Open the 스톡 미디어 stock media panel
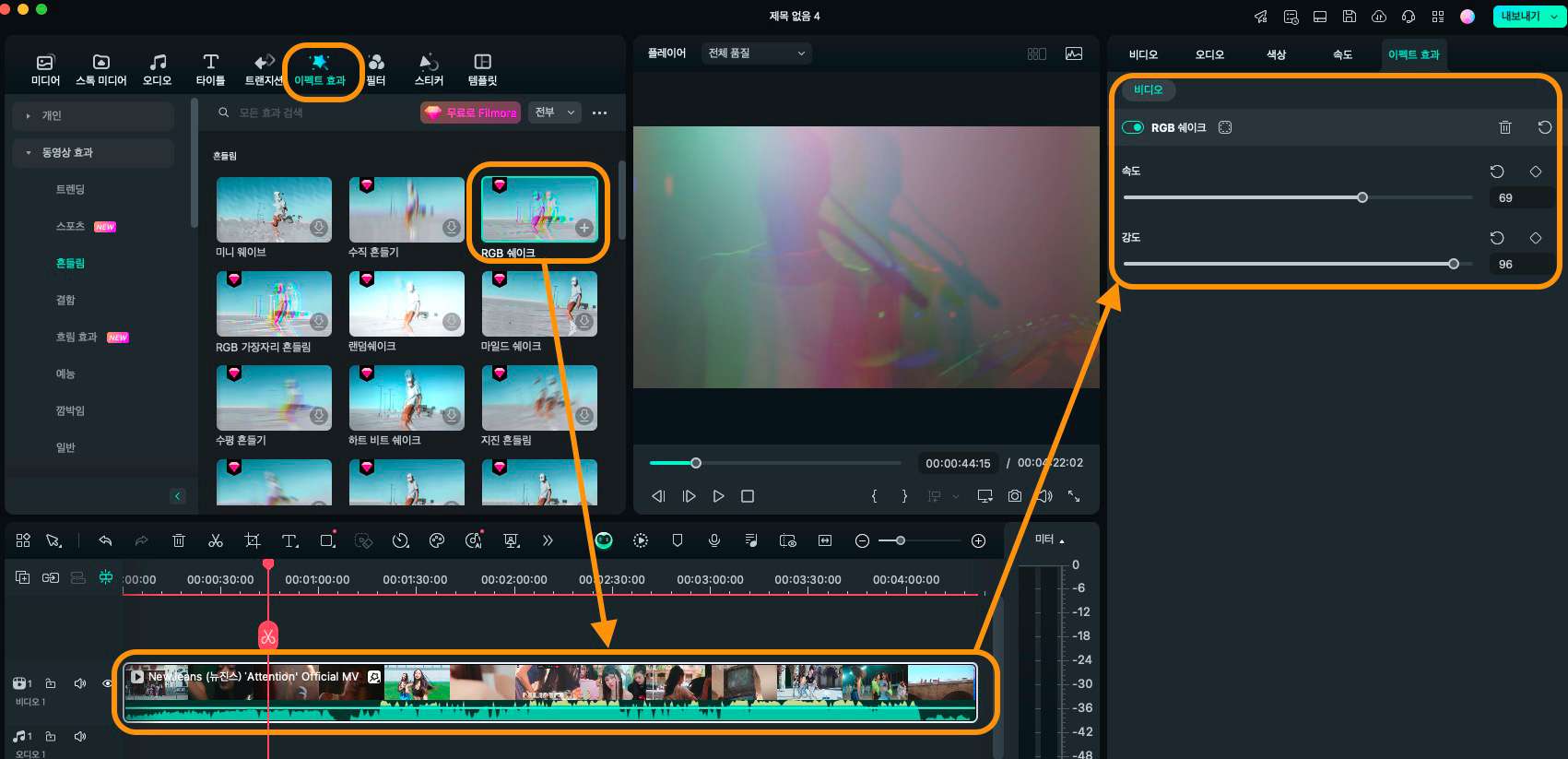1568x759 pixels. pos(101,69)
